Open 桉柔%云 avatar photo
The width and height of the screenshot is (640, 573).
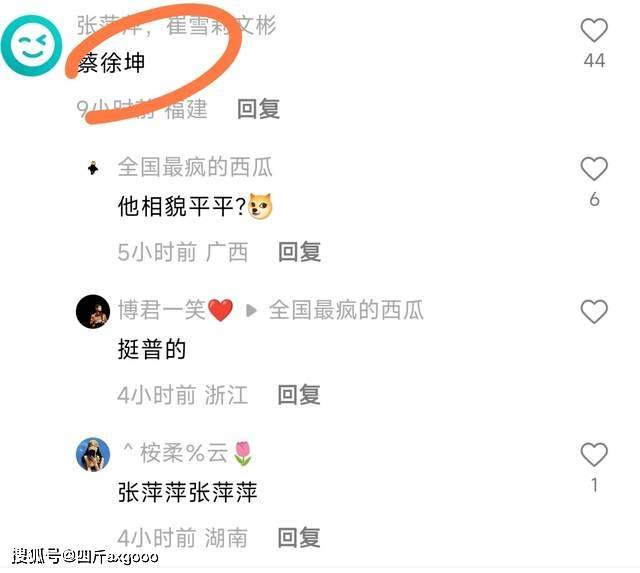pyautogui.click(x=93, y=455)
